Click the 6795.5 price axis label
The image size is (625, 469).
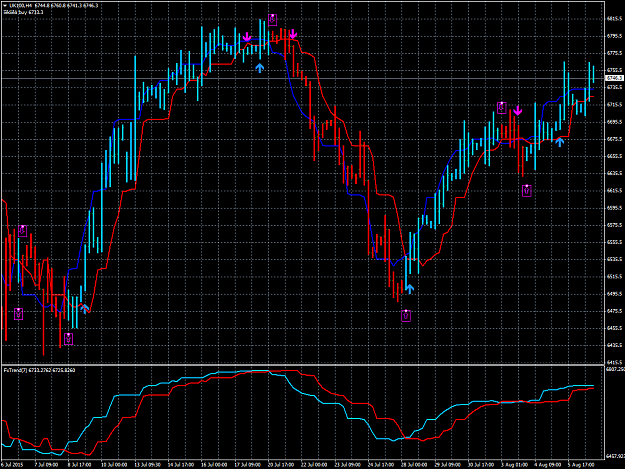tap(616, 36)
